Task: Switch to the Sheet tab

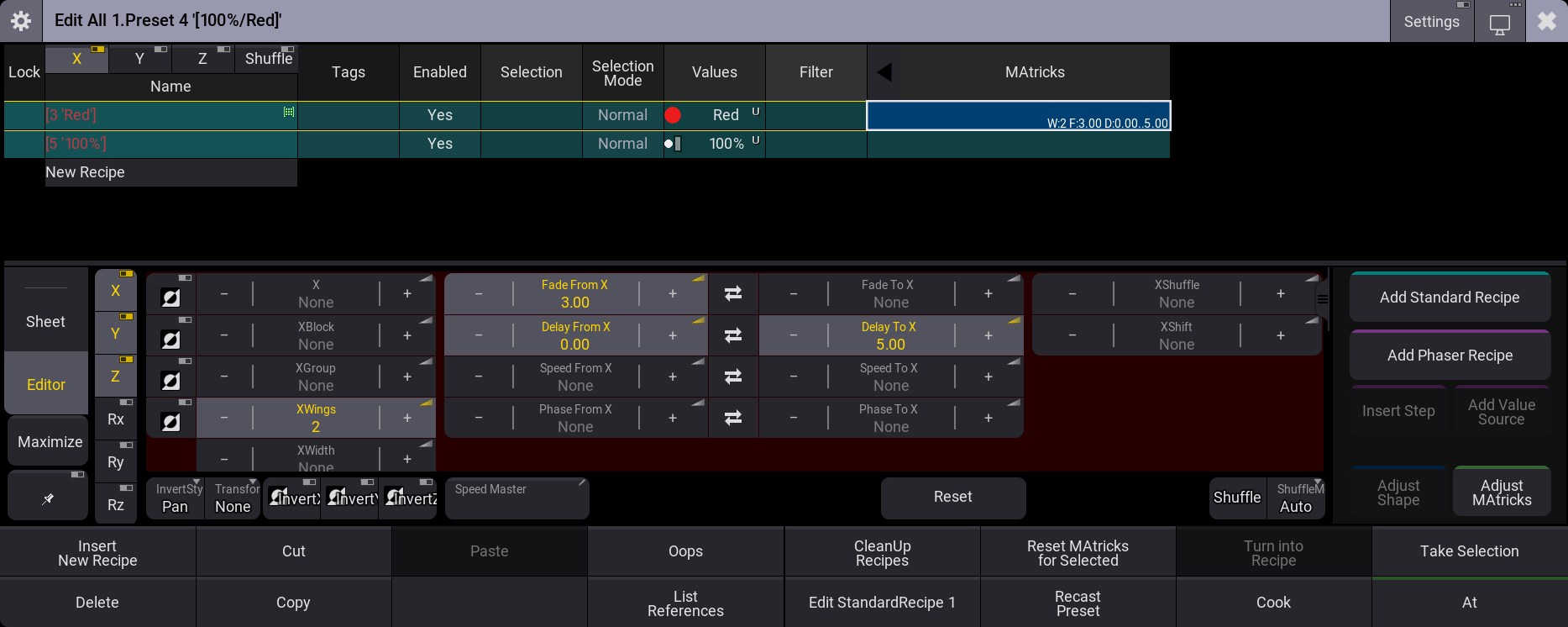Action: 46,322
